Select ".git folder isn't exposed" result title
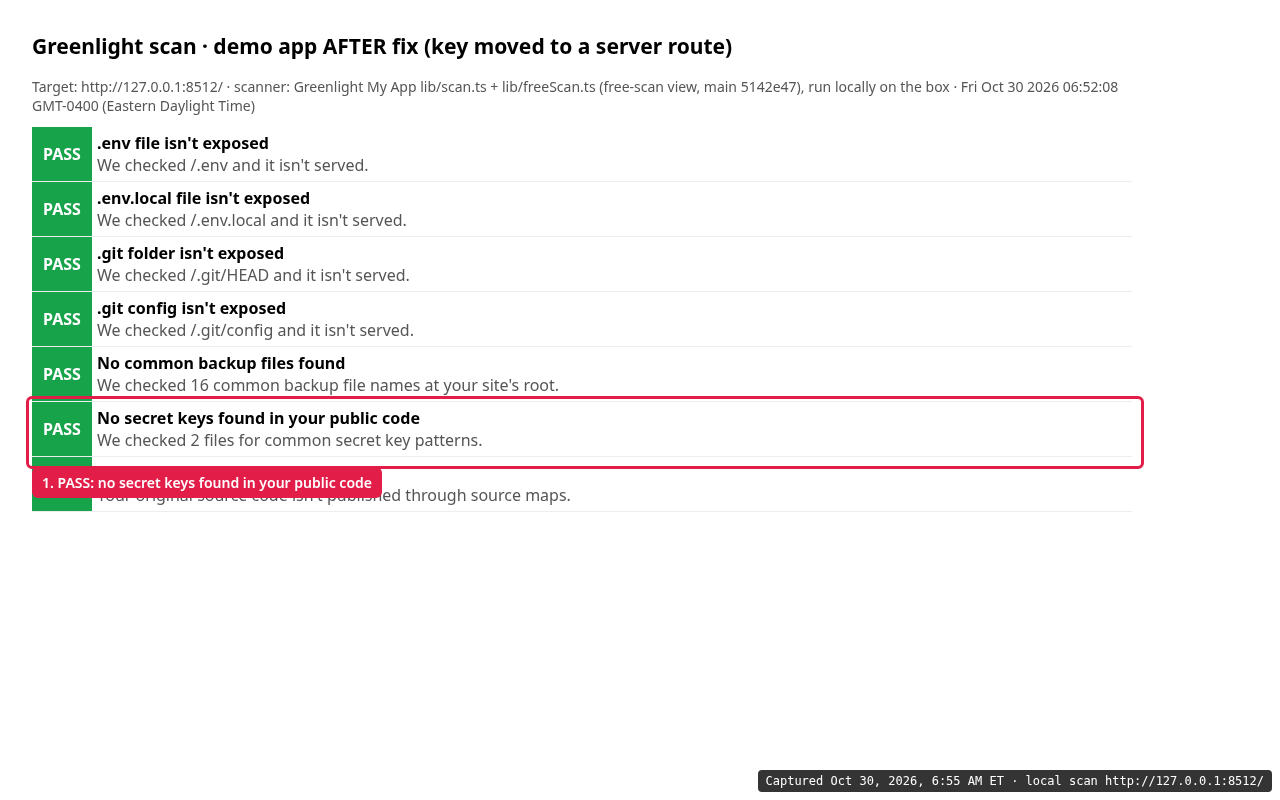This screenshot has width=1280, height=800. (x=190, y=253)
